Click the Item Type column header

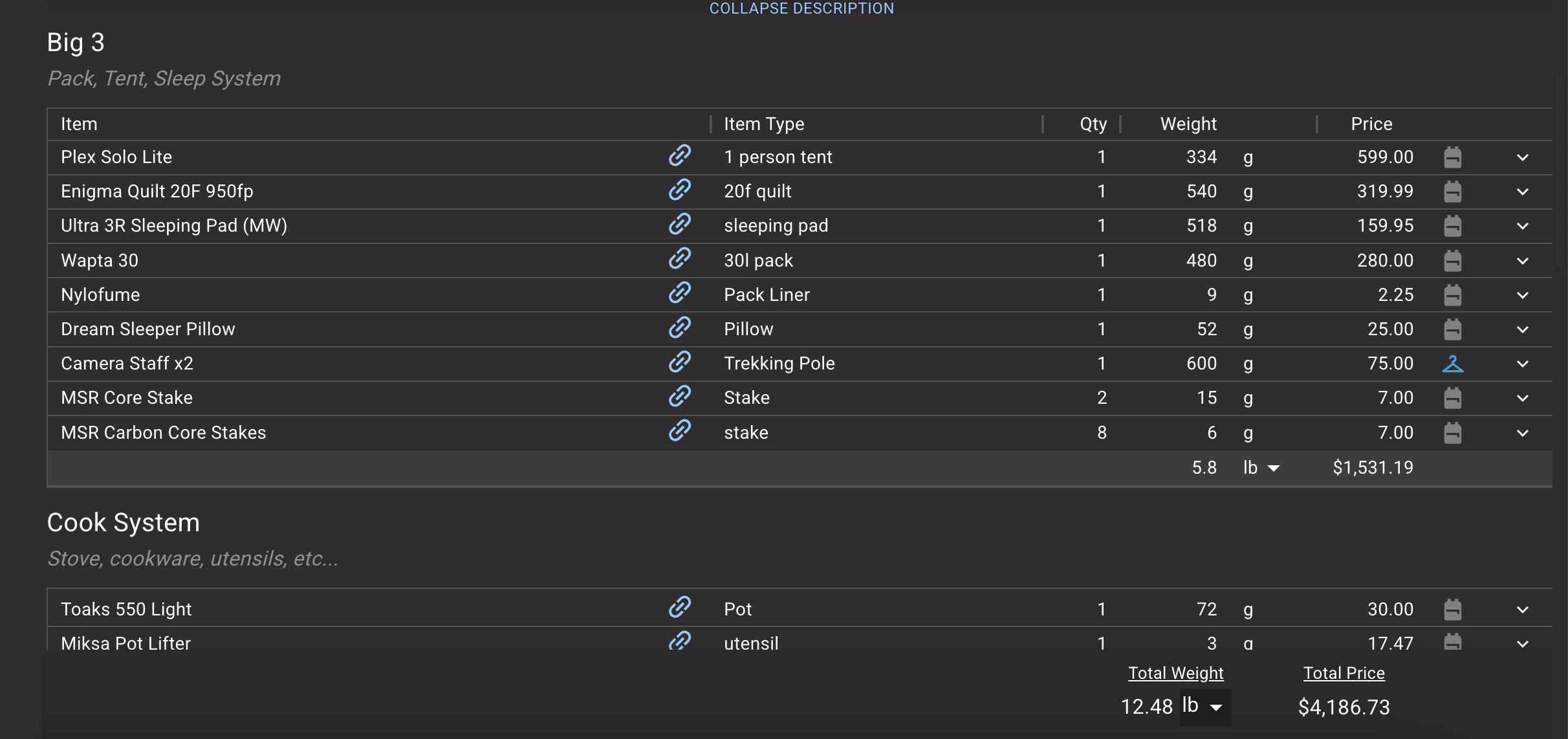click(x=764, y=124)
